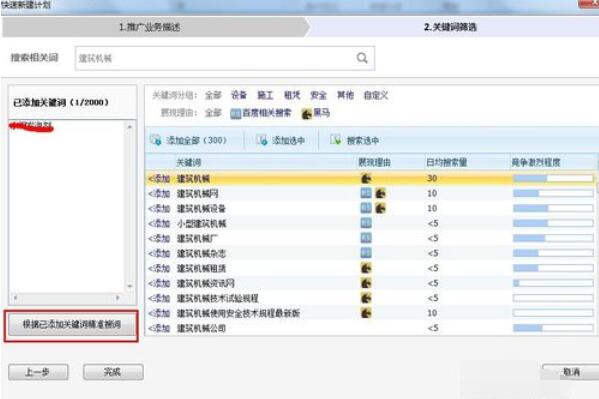Click the competition bar in 建筑机械资讯网 row
Screen dimensions: 599x399
[x=553, y=283]
